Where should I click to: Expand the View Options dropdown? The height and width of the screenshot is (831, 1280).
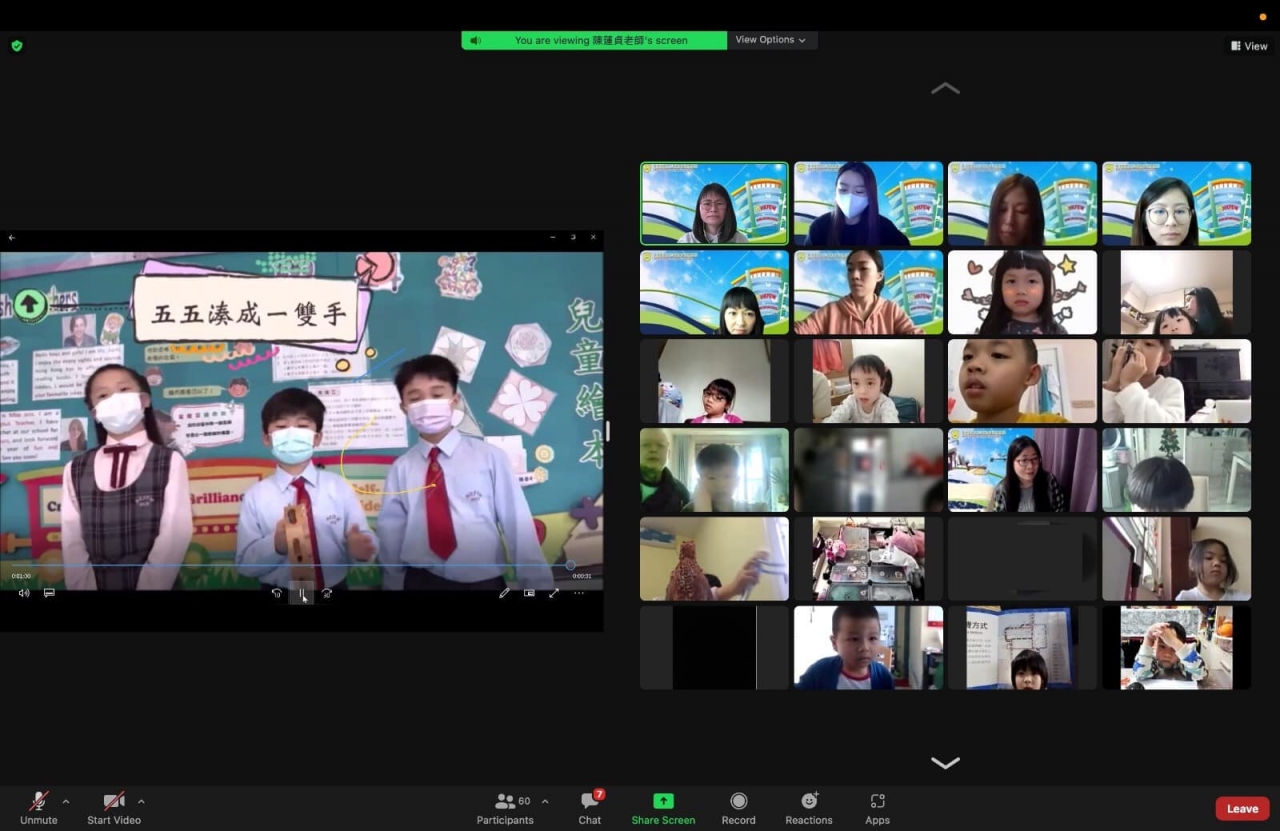pos(771,40)
